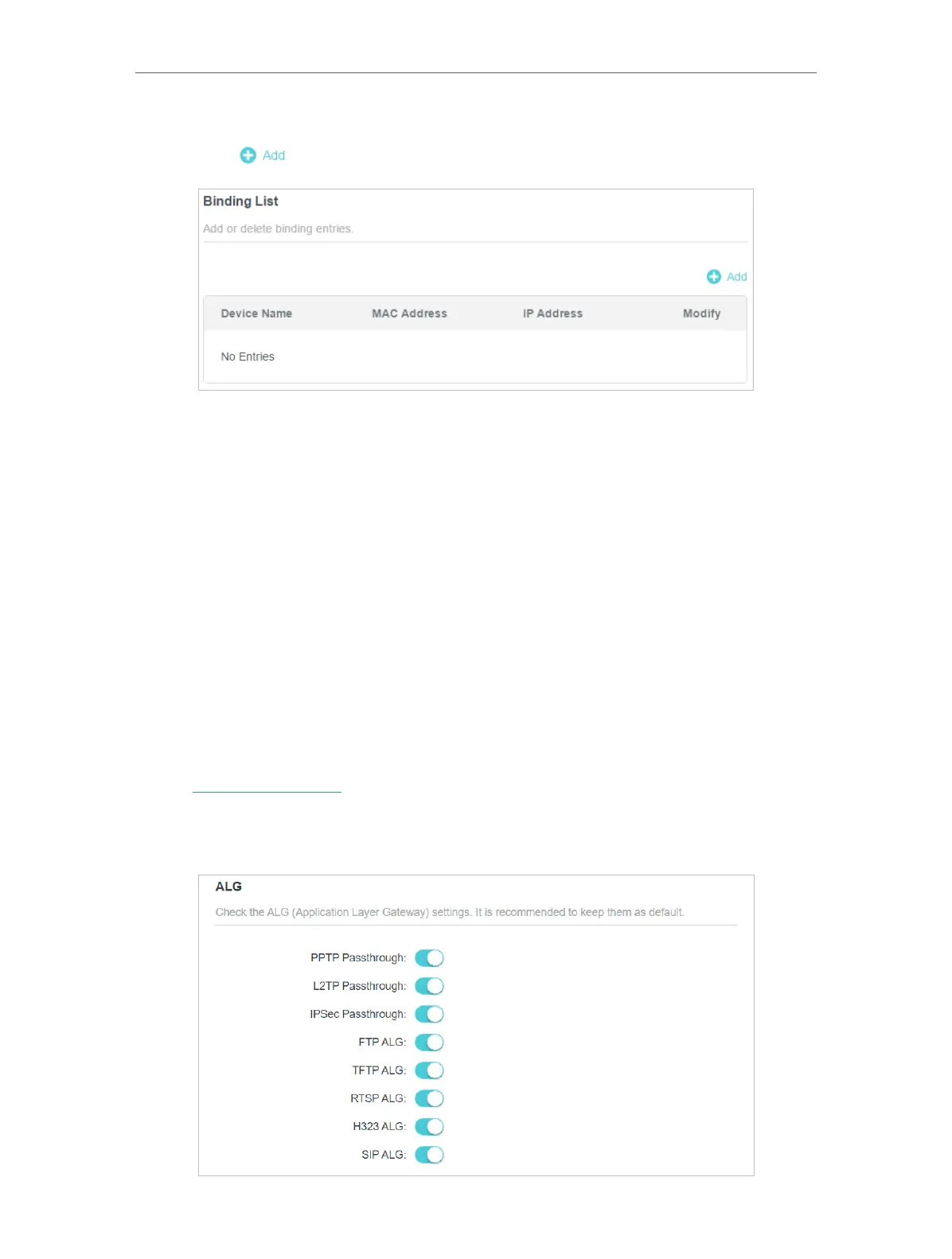The image size is (952, 1259).
Task: Click the ALG settings recommendation description text
Action: [x=450, y=912]
